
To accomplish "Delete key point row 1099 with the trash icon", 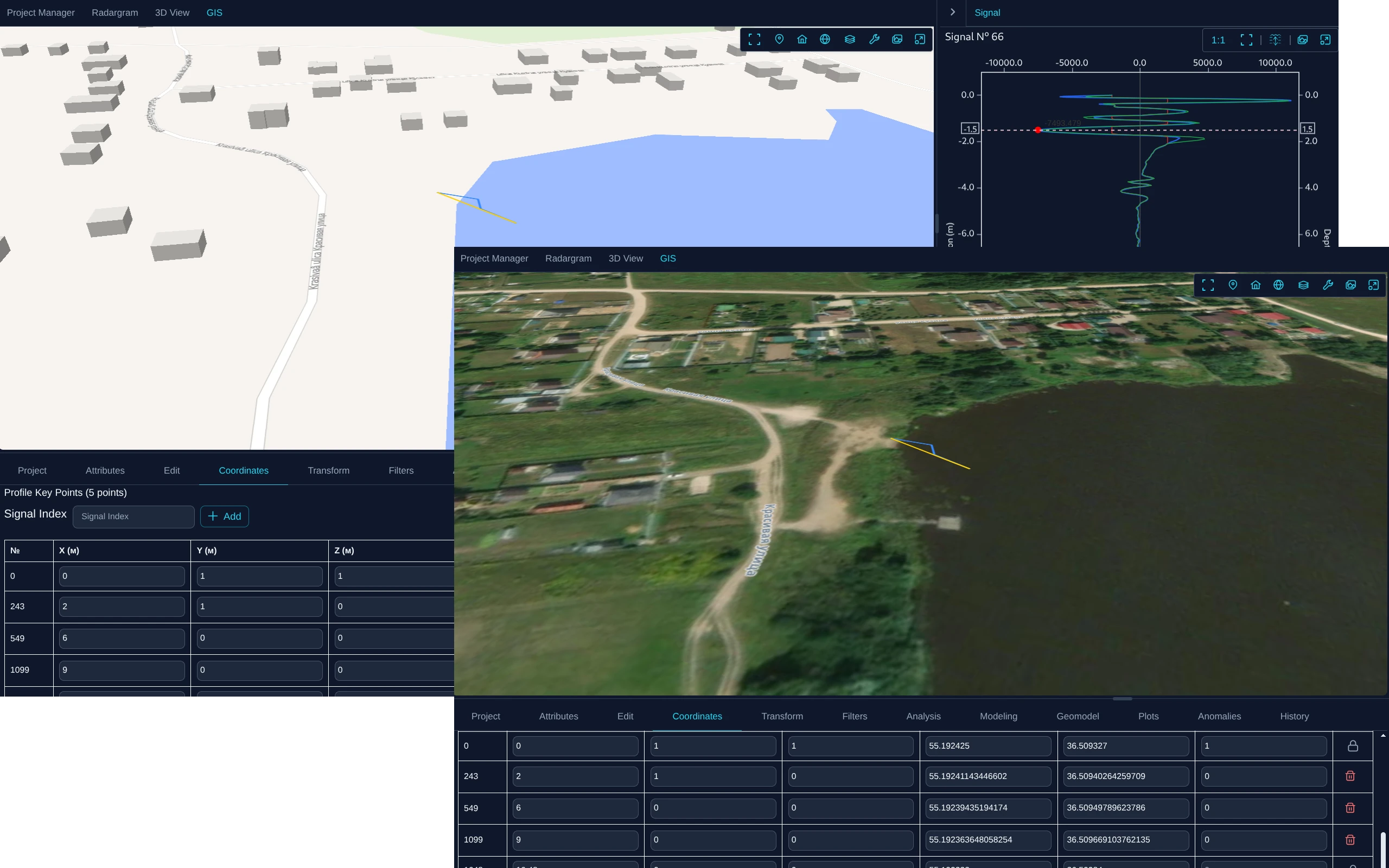I will pyautogui.click(x=1349, y=839).
